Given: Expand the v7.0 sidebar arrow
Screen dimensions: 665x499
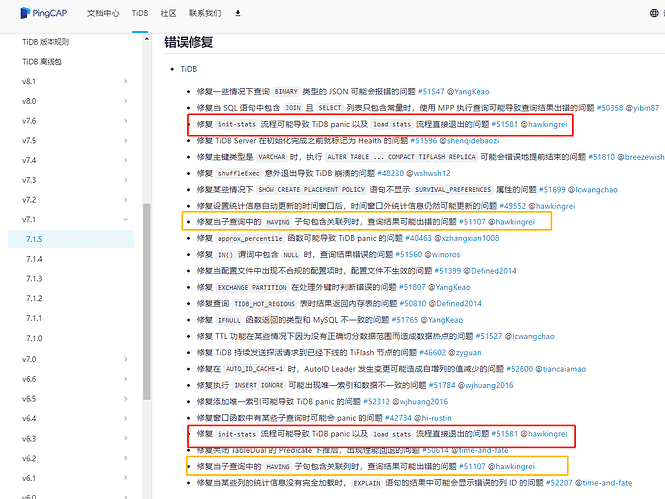Looking at the screenshot, I should (126, 360).
